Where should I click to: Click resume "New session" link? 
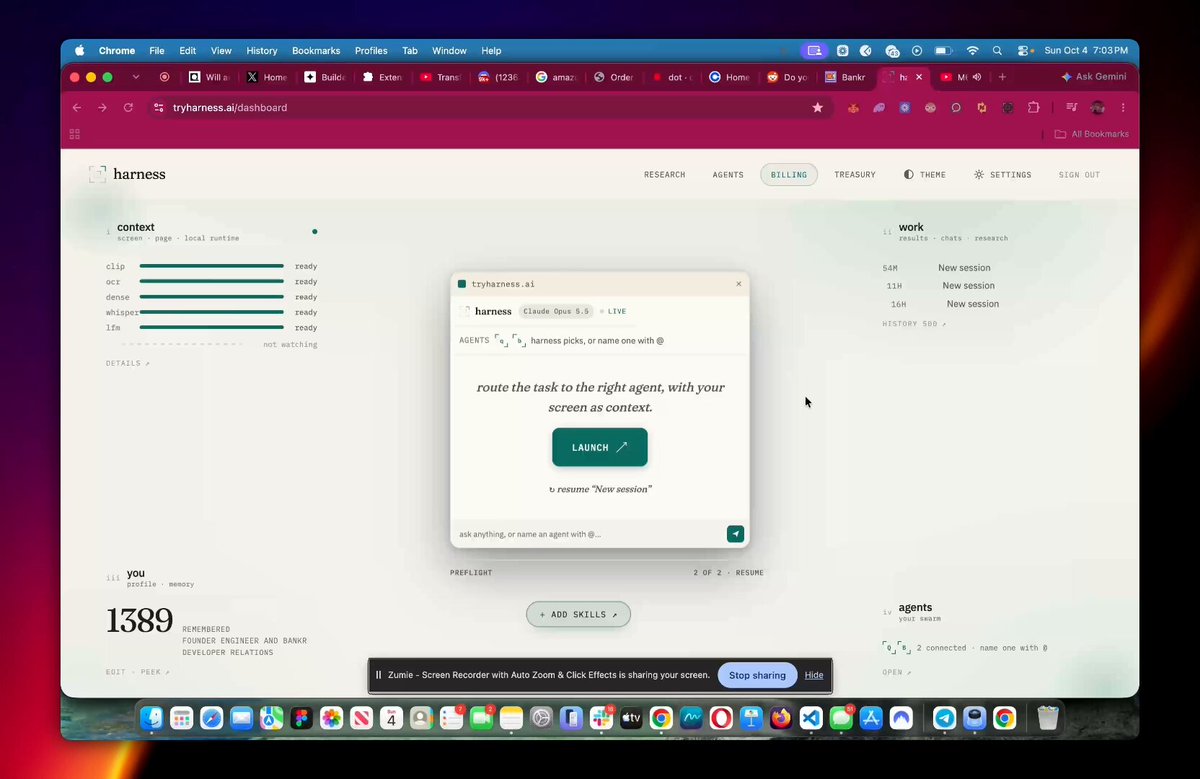[x=600, y=489]
